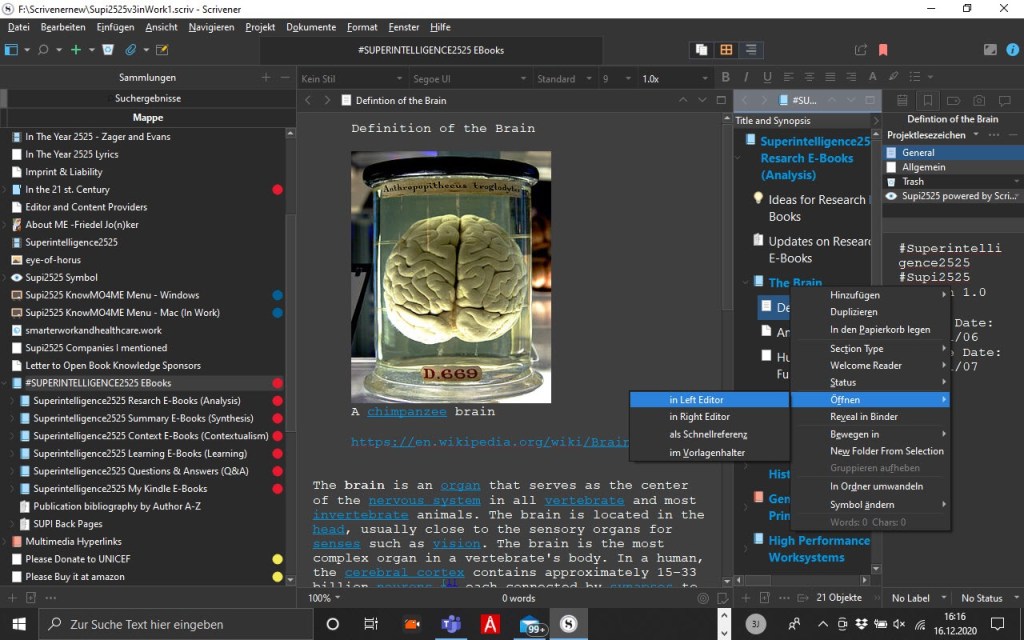Toggle the Please Donate to UNICEF checkbox
The height and width of the screenshot is (640, 1024).
(16, 559)
